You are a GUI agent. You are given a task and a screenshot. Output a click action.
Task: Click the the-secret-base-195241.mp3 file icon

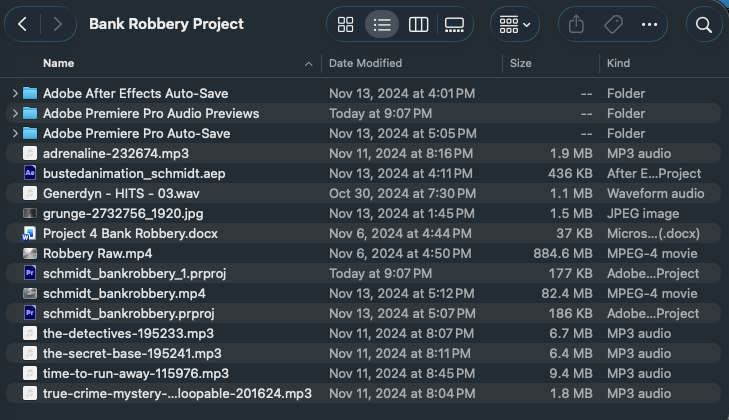30,353
